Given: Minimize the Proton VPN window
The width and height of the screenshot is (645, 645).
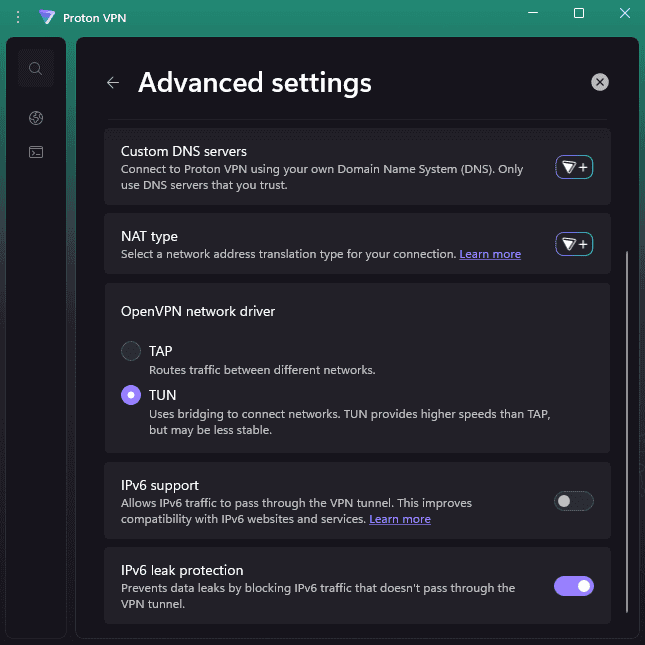Looking at the screenshot, I should 532,14.
